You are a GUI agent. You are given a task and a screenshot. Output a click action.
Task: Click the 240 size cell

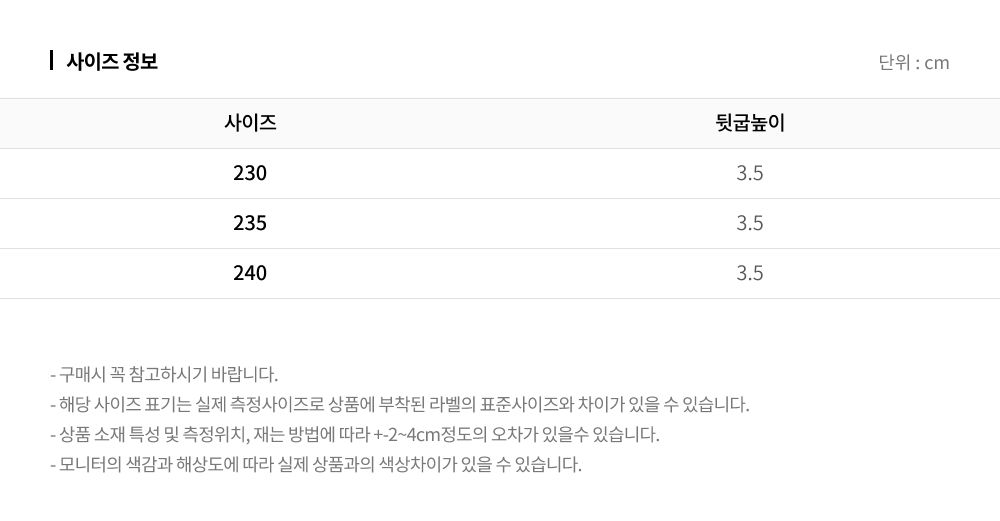coord(250,273)
